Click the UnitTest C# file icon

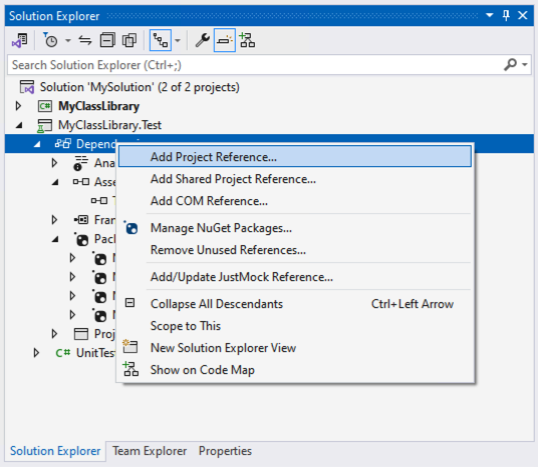pos(63,353)
